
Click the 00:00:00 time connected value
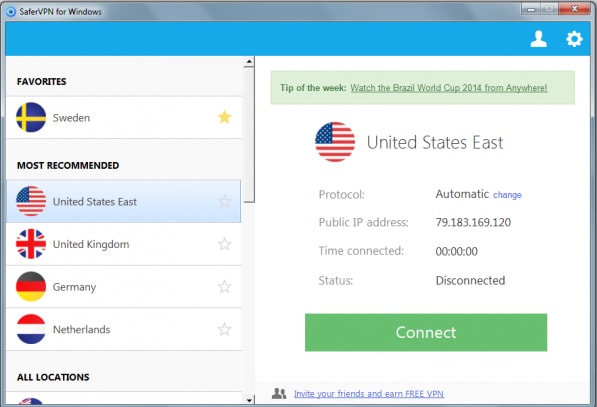coord(457,251)
